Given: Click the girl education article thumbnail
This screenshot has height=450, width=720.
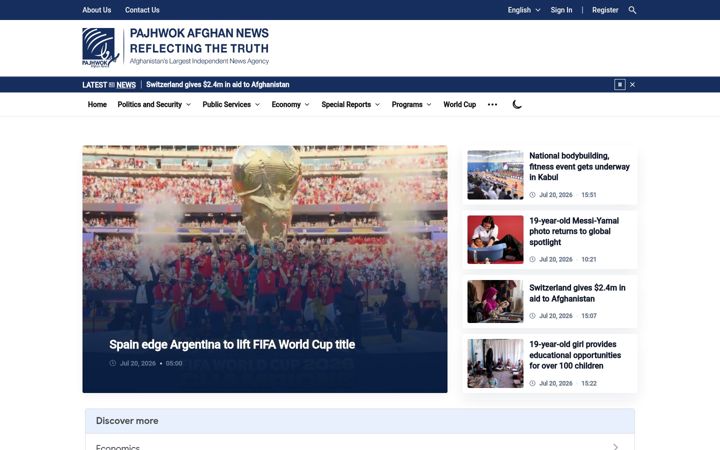Looking at the screenshot, I should click(495, 364).
